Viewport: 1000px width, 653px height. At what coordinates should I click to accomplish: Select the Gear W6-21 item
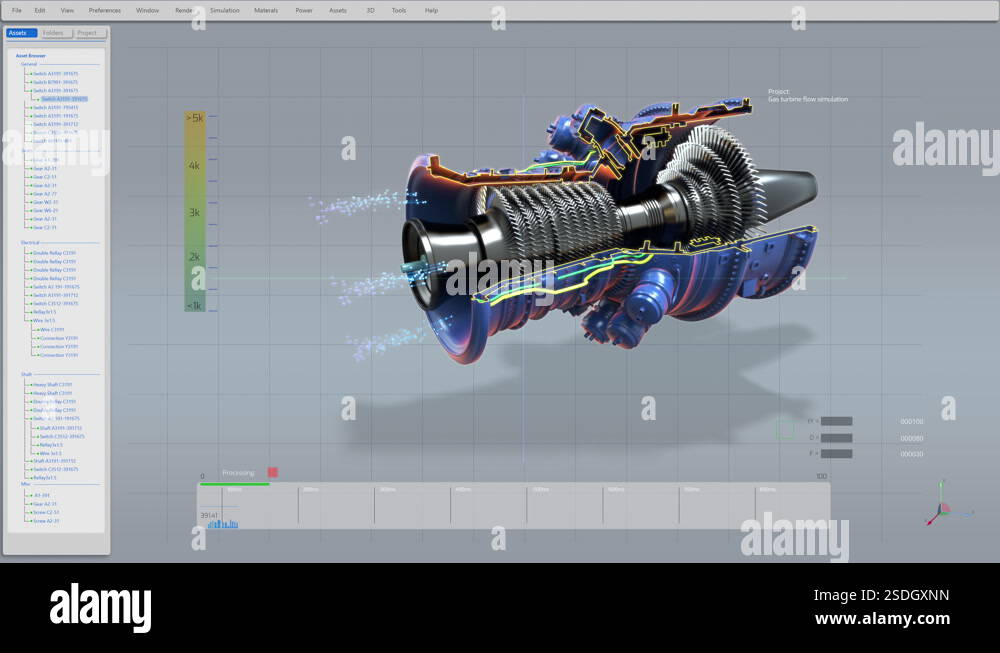[x=45, y=210]
